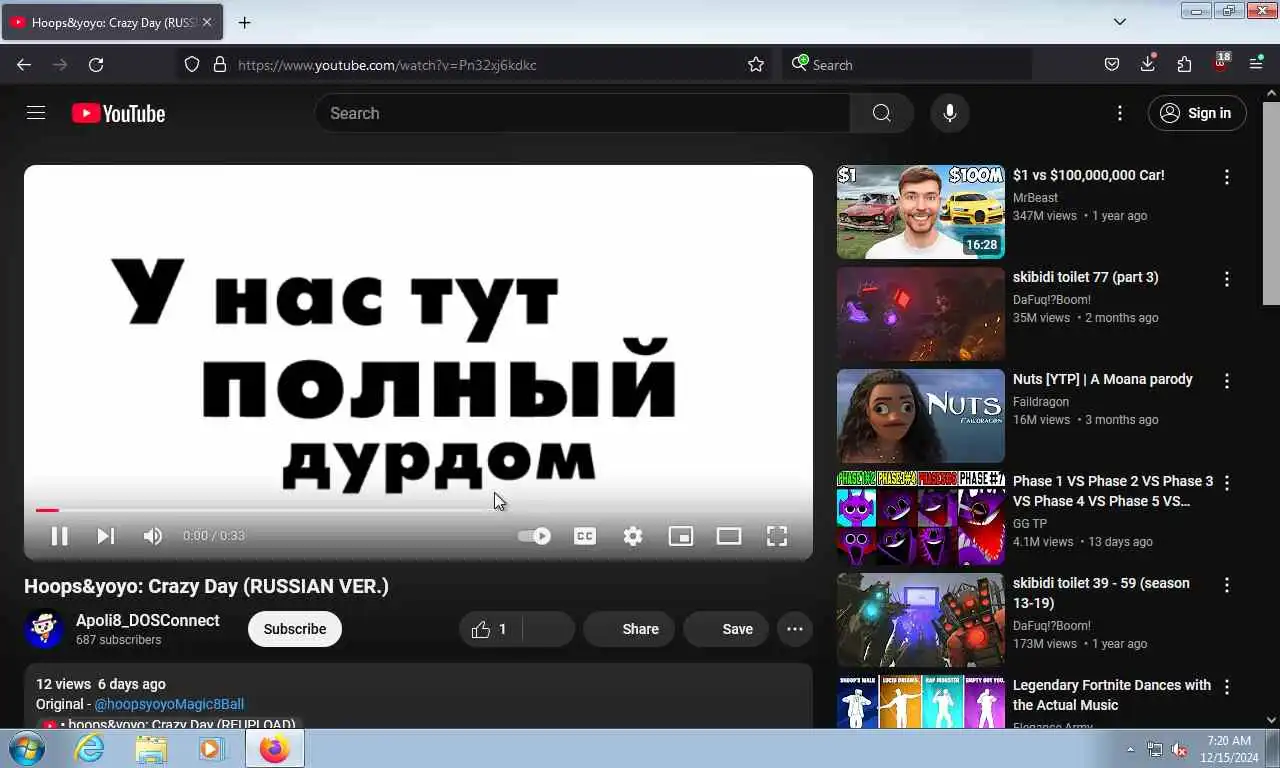Open the Windows Start menu
1280x768 pixels.
coord(26,749)
